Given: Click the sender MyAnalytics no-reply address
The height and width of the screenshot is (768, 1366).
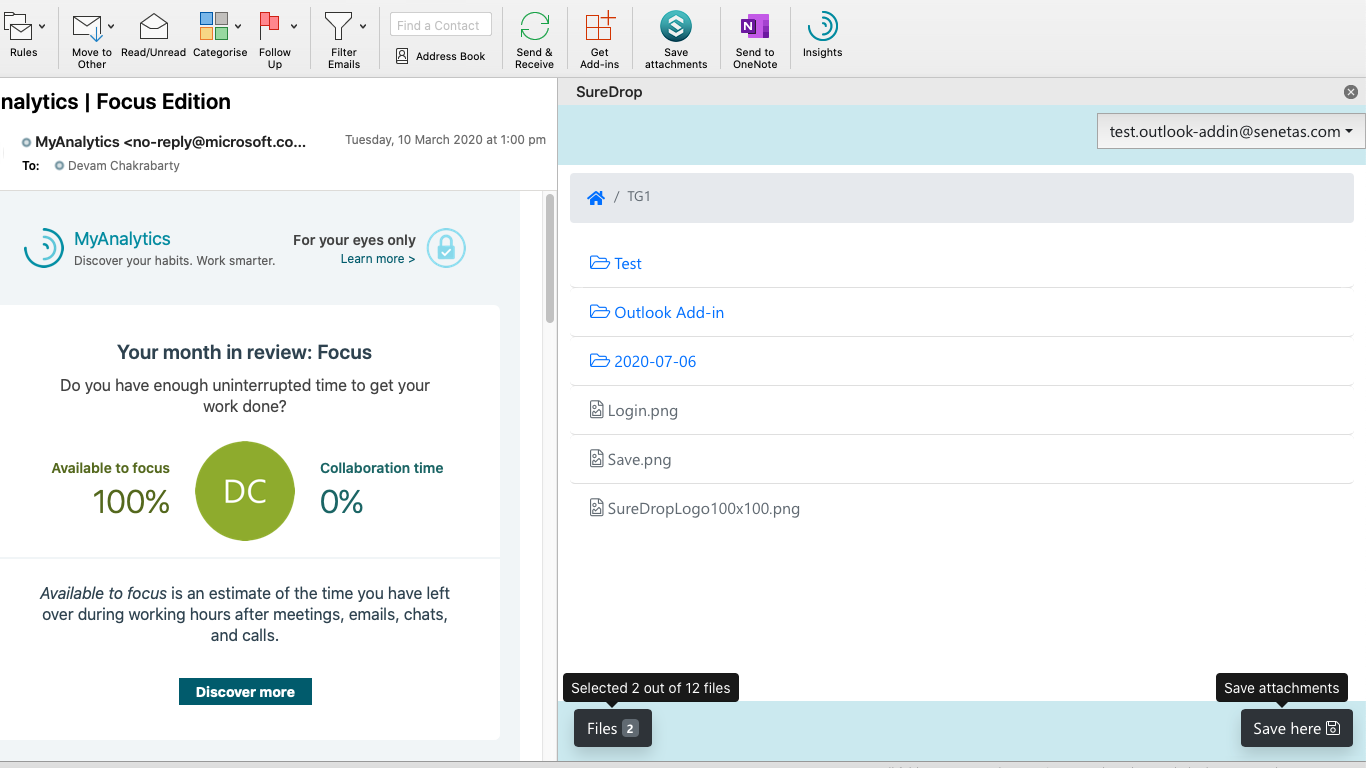Looking at the screenshot, I should tap(170, 142).
